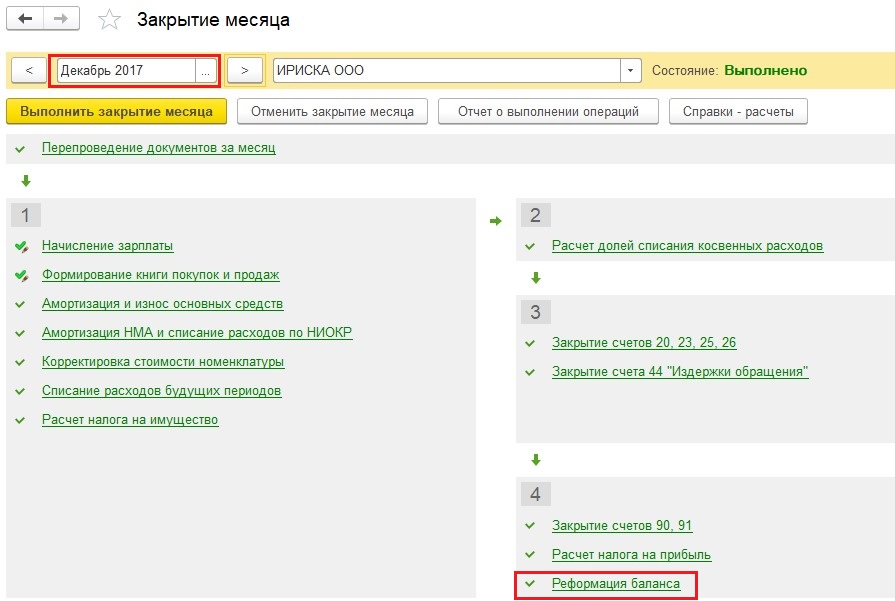Expand the organization ИРИСКА ООО dropdown
The image size is (895, 601).
pos(630,71)
